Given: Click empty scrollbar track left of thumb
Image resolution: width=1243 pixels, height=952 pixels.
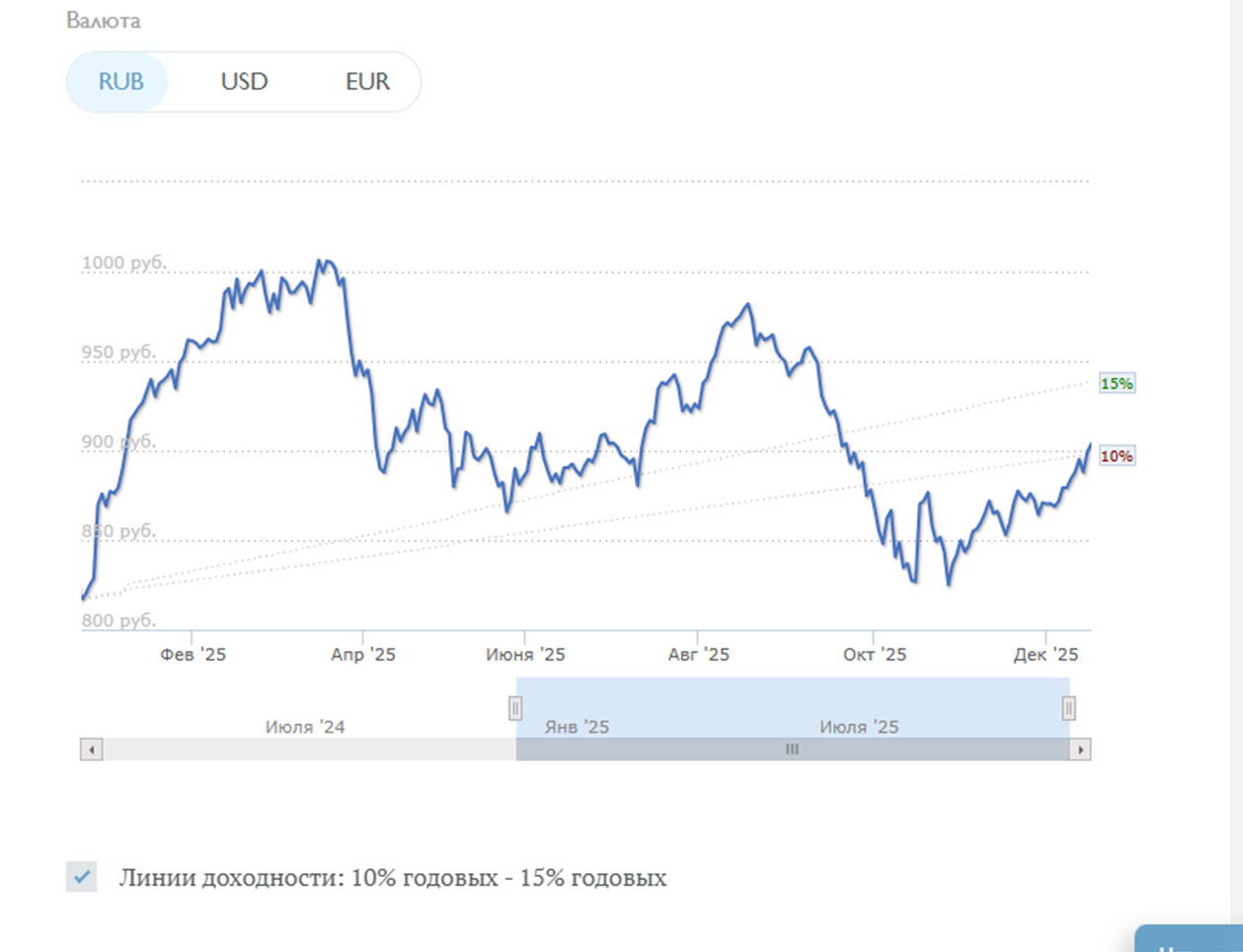Looking at the screenshot, I should pos(306,750).
